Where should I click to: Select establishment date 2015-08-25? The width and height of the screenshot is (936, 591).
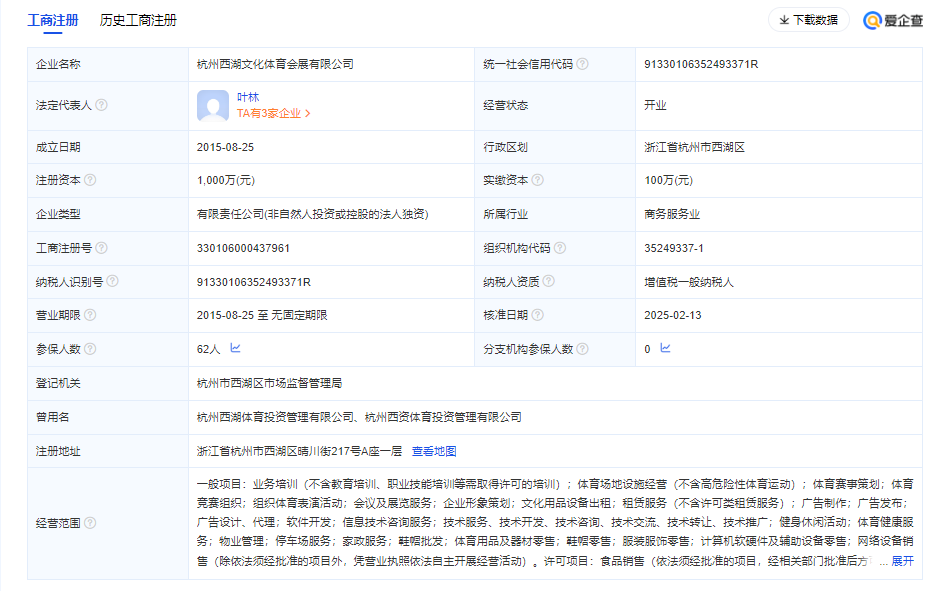coord(225,147)
